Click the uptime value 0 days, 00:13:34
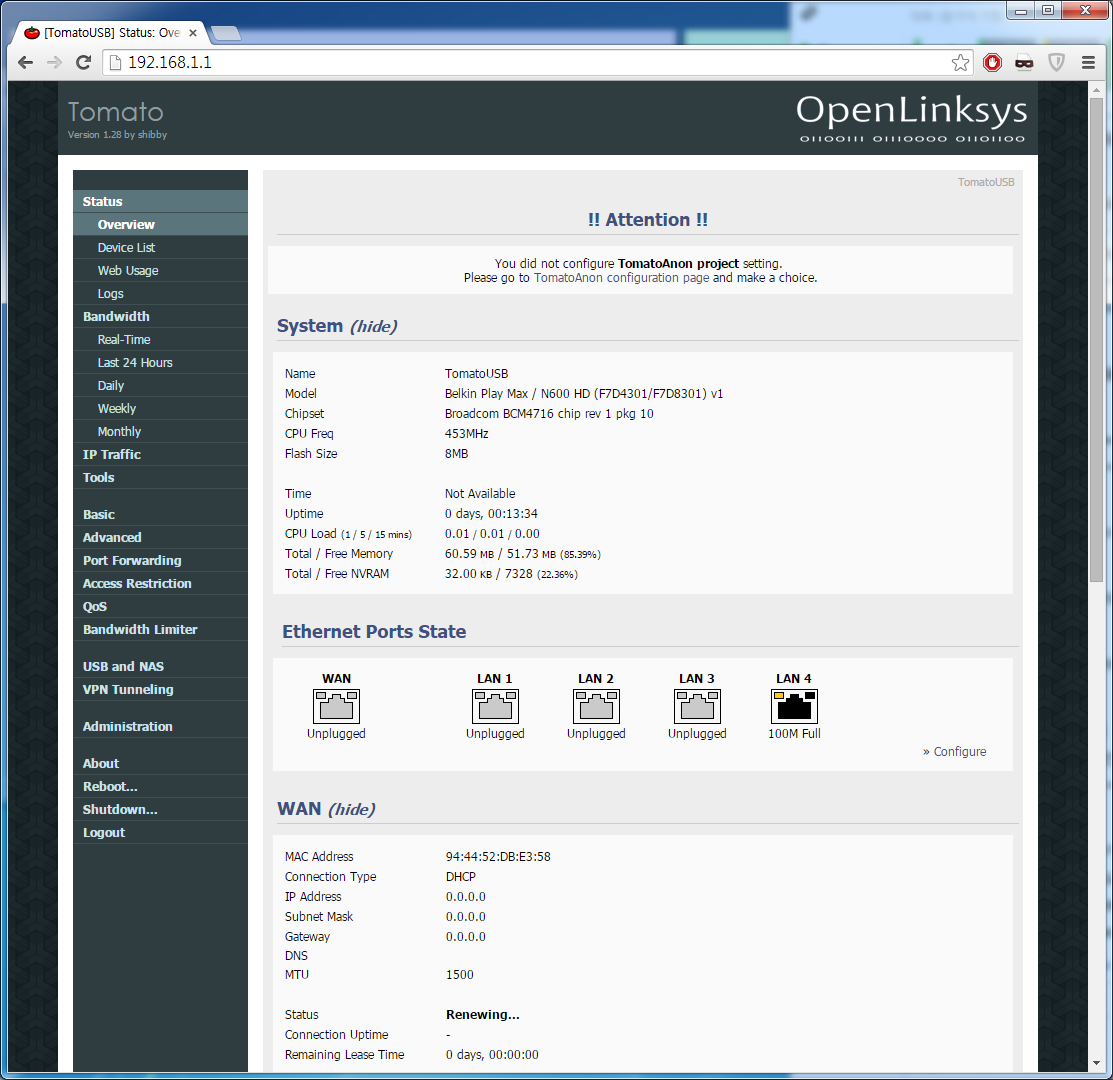This screenshot has width=1113, height=1080. (x=491, y=514)
